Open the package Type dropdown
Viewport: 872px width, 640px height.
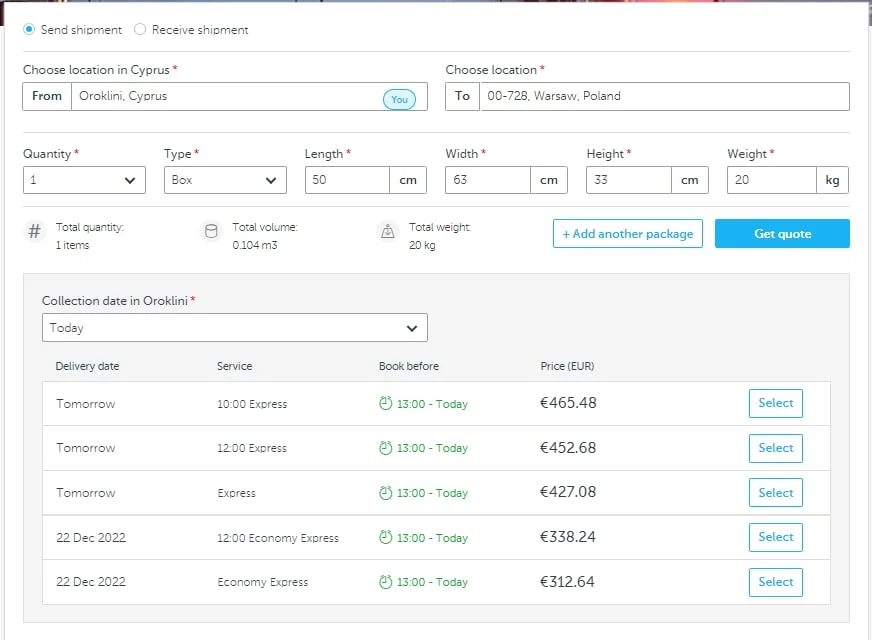(x=225, y=180)
